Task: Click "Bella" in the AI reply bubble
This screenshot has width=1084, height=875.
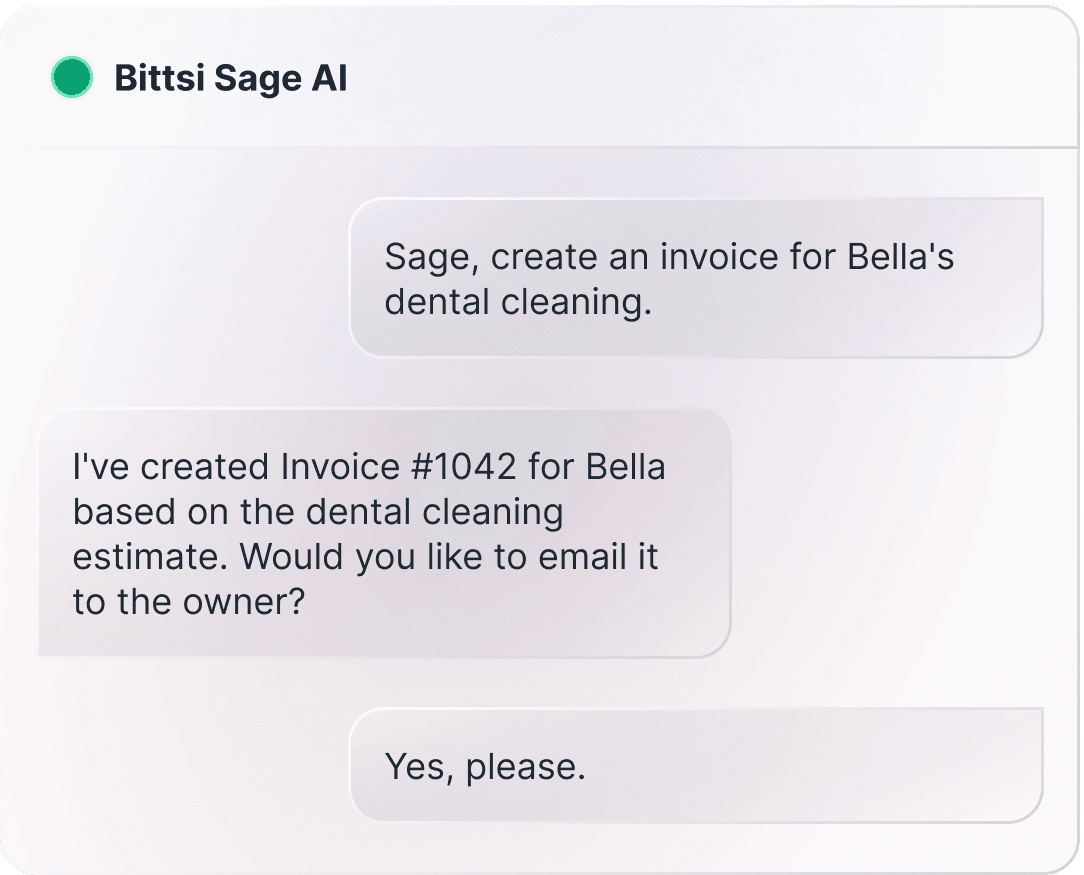Action: [x=625, y=466]
